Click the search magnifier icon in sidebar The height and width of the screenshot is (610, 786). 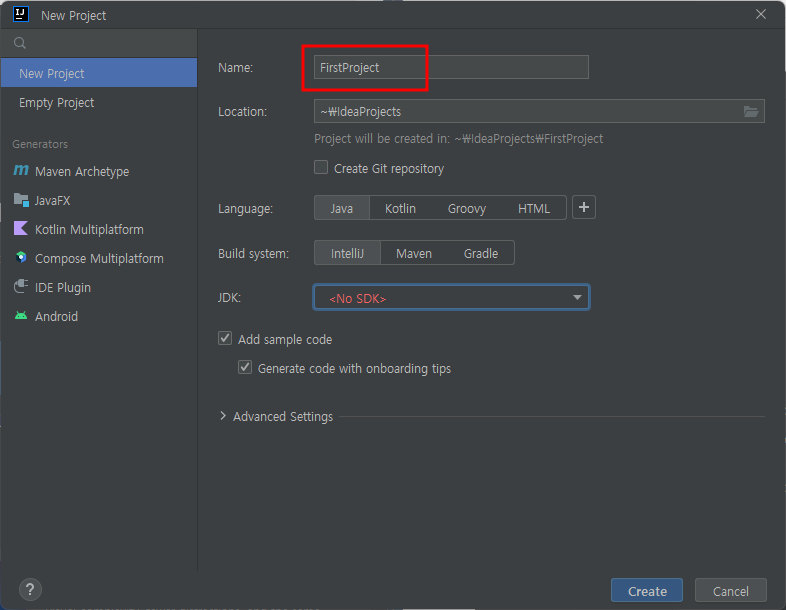[x=20, y=43]
